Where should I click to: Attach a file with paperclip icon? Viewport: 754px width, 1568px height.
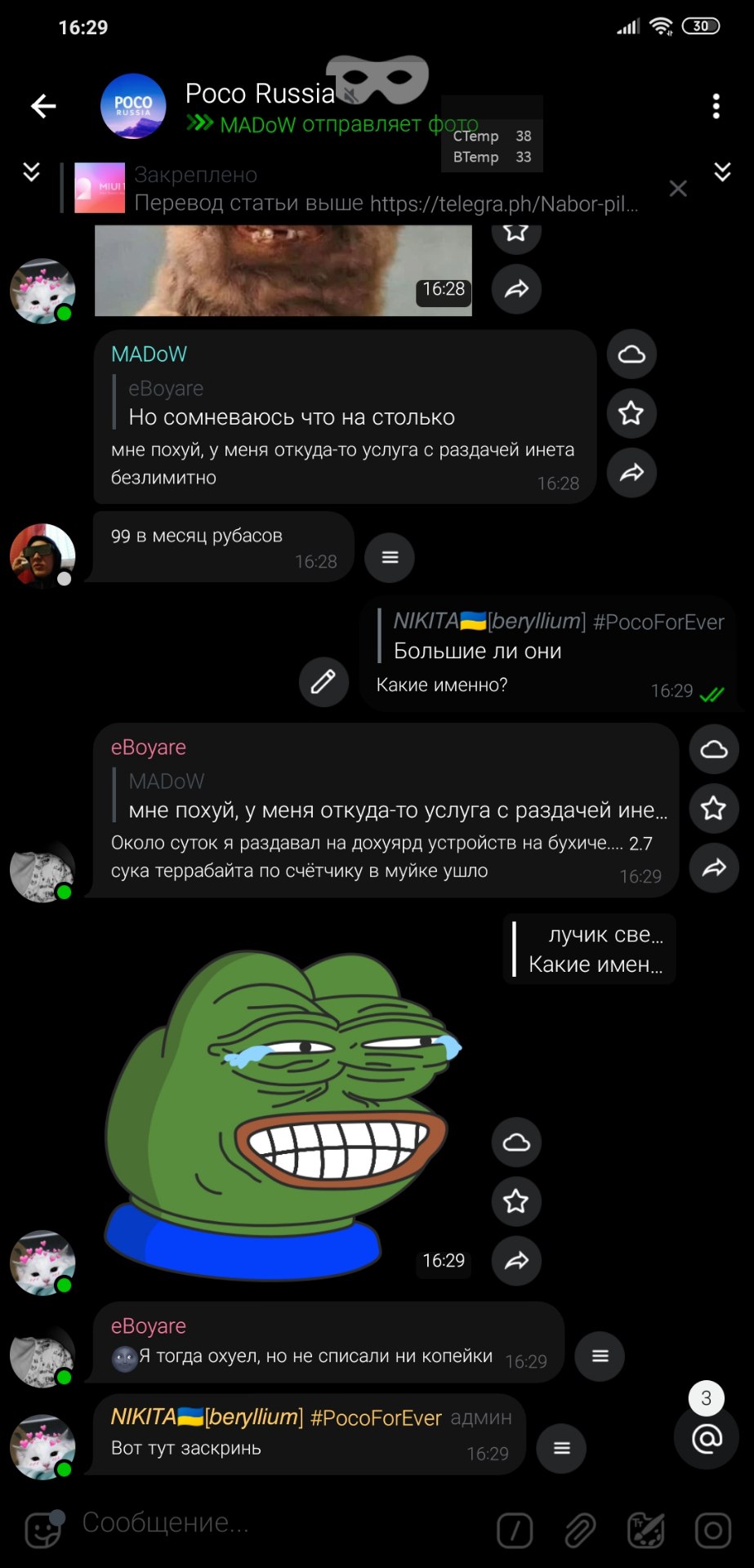coord(581,1530)
